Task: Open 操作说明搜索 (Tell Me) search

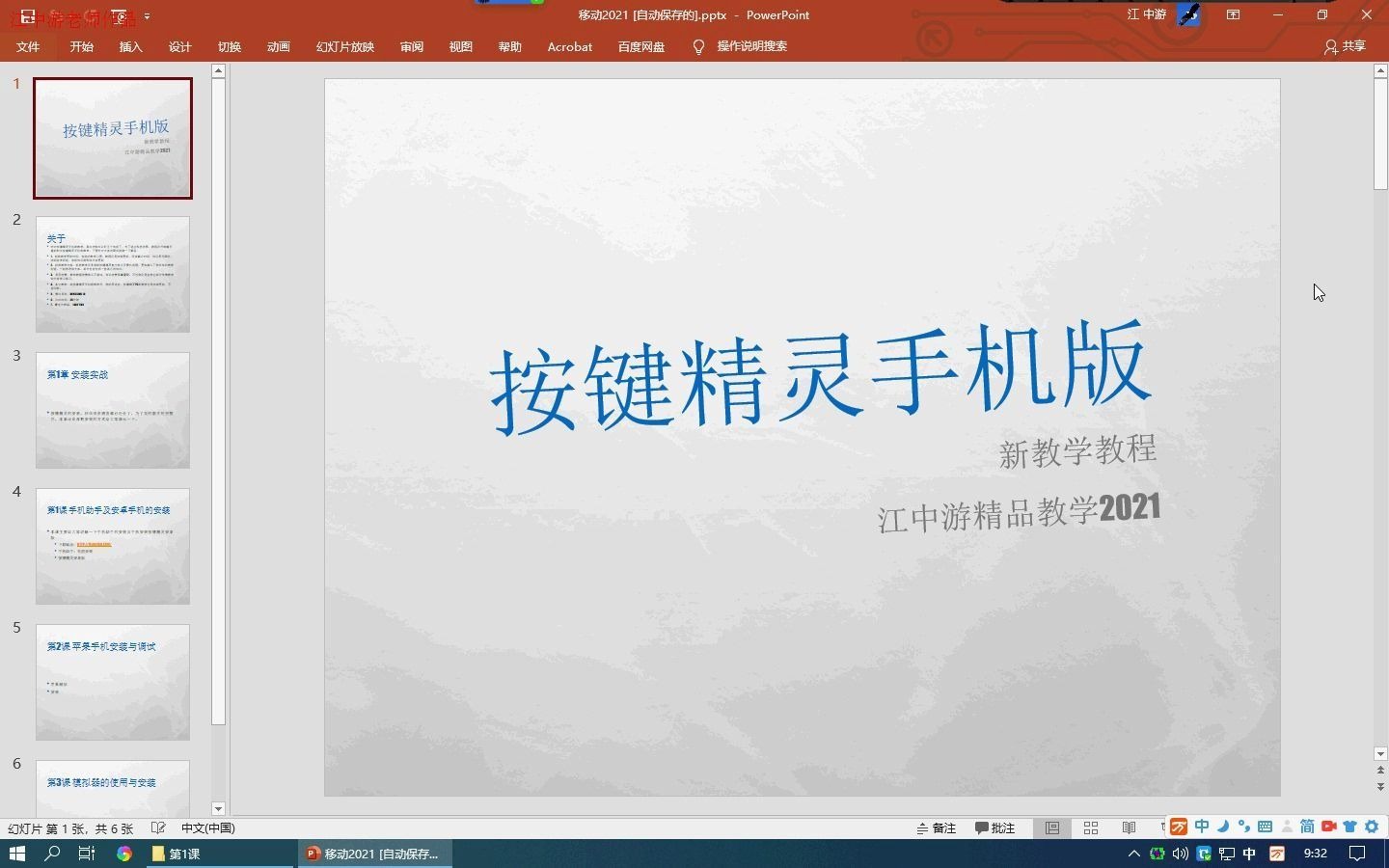Action: click(x=750, y=45)
